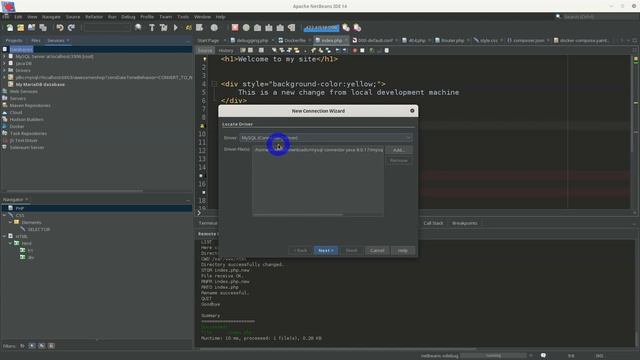Switch to the Files tab
The image size is (640, 360).
pyautogui.click(x=36, y=40)
